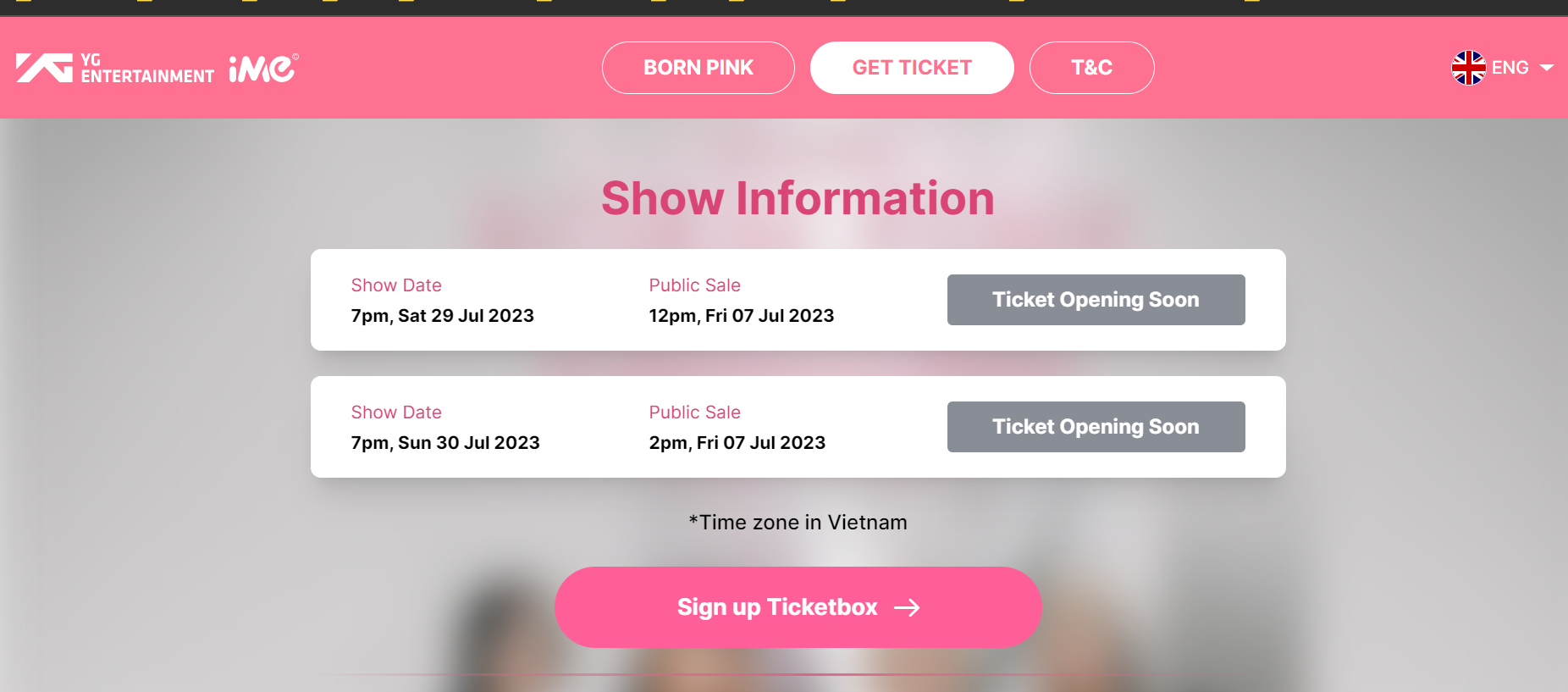This screenshot has height=692, width=1568.
Task: Click the second show's Show Date label
Action: tap(396, 412)
